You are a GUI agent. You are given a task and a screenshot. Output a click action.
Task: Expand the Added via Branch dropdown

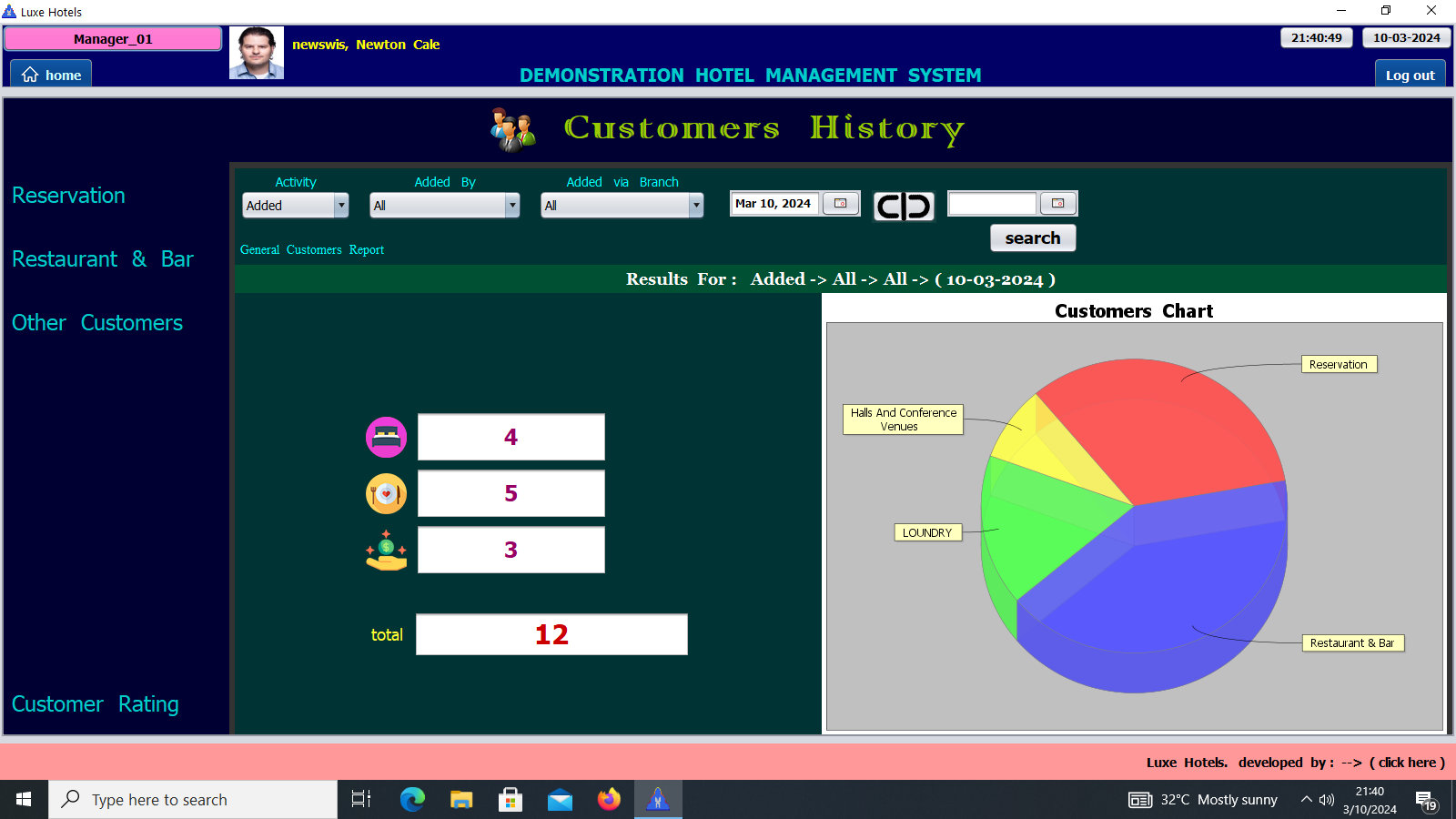(696, 206)
